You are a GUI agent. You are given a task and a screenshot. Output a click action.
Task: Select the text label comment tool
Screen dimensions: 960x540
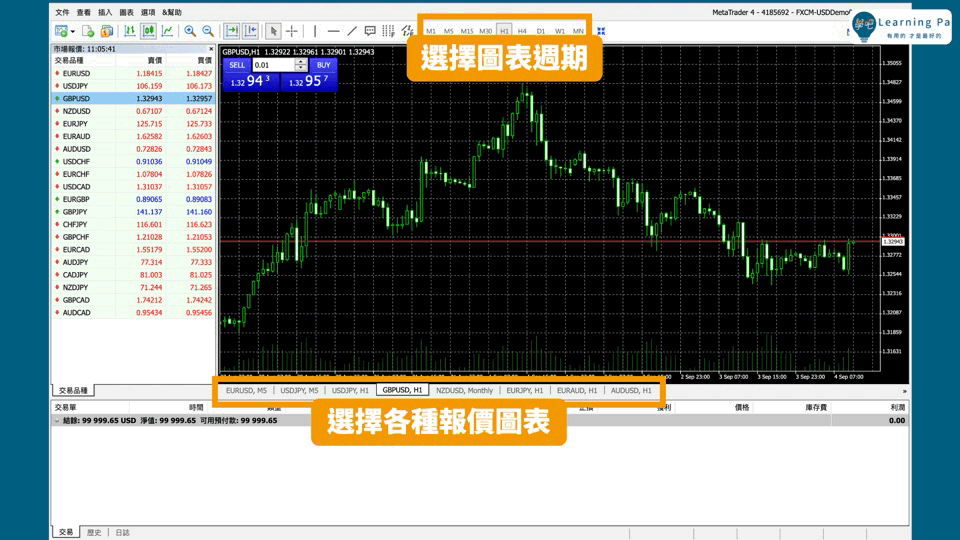click(370, 31)
